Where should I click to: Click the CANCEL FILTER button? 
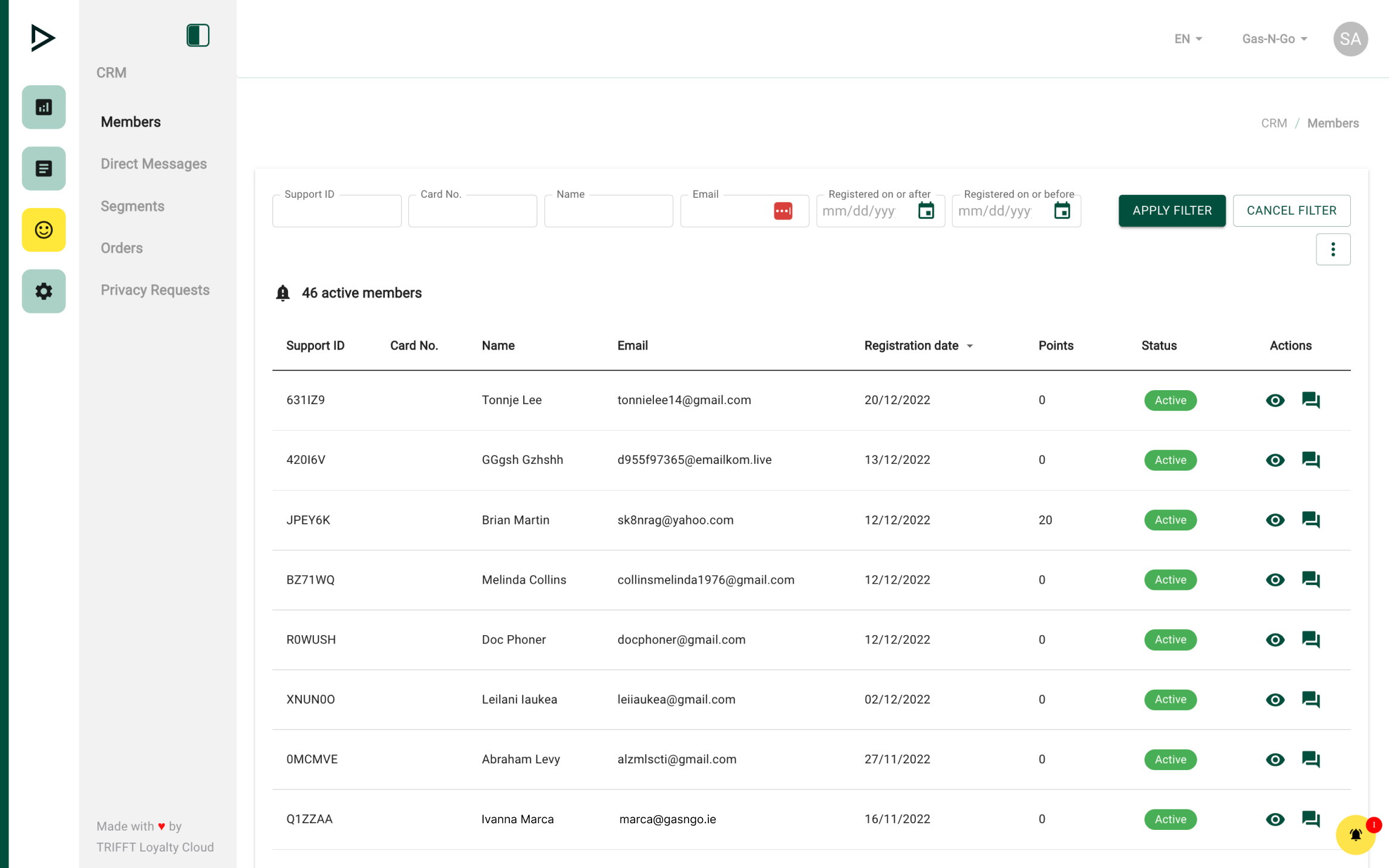click(x=1291, y=210)
